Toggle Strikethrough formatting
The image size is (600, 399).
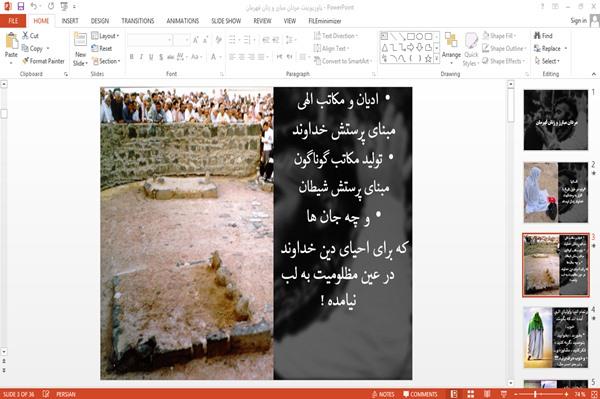[x=170, y=57]
